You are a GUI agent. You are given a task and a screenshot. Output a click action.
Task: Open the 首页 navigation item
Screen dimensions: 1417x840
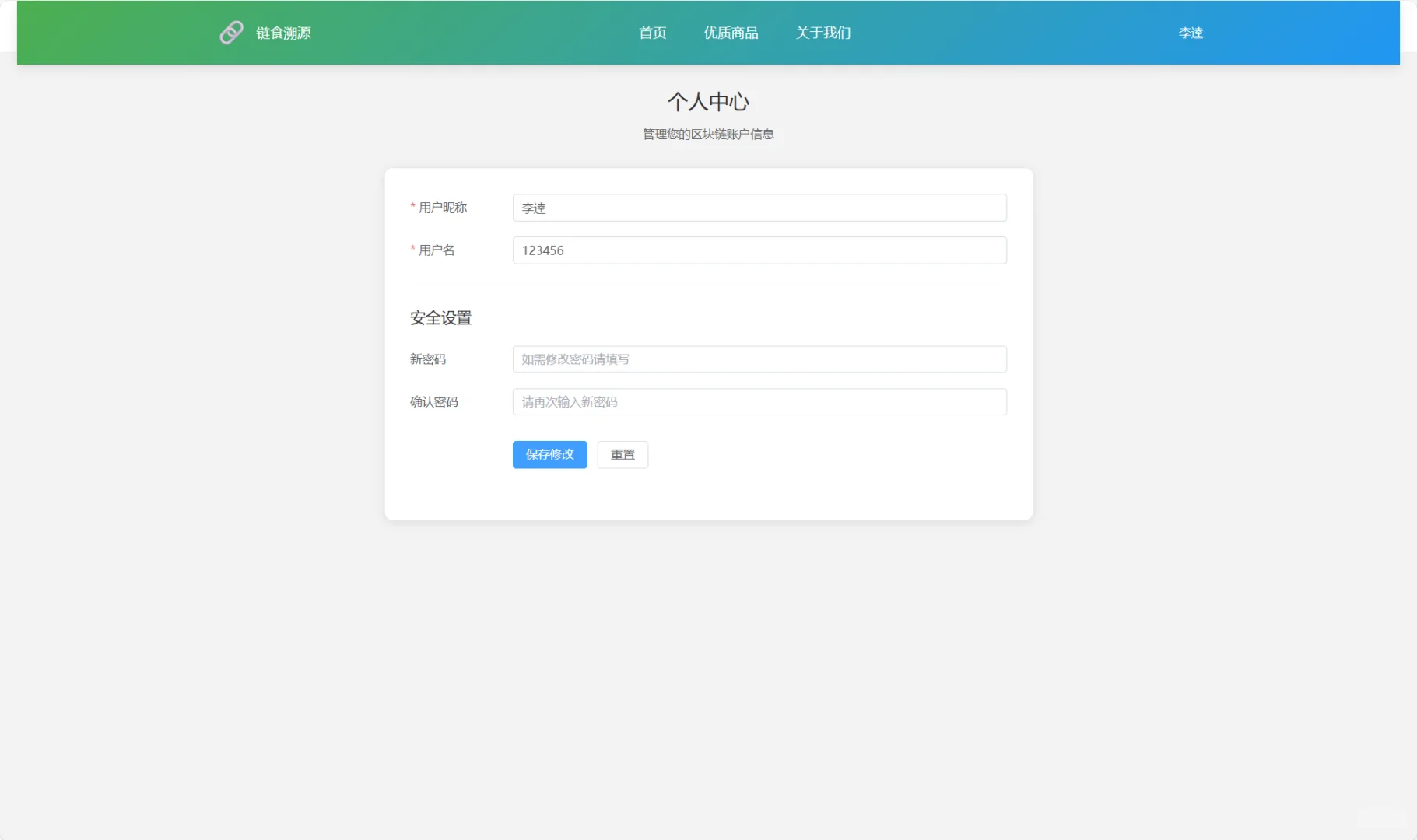point(653,33)
